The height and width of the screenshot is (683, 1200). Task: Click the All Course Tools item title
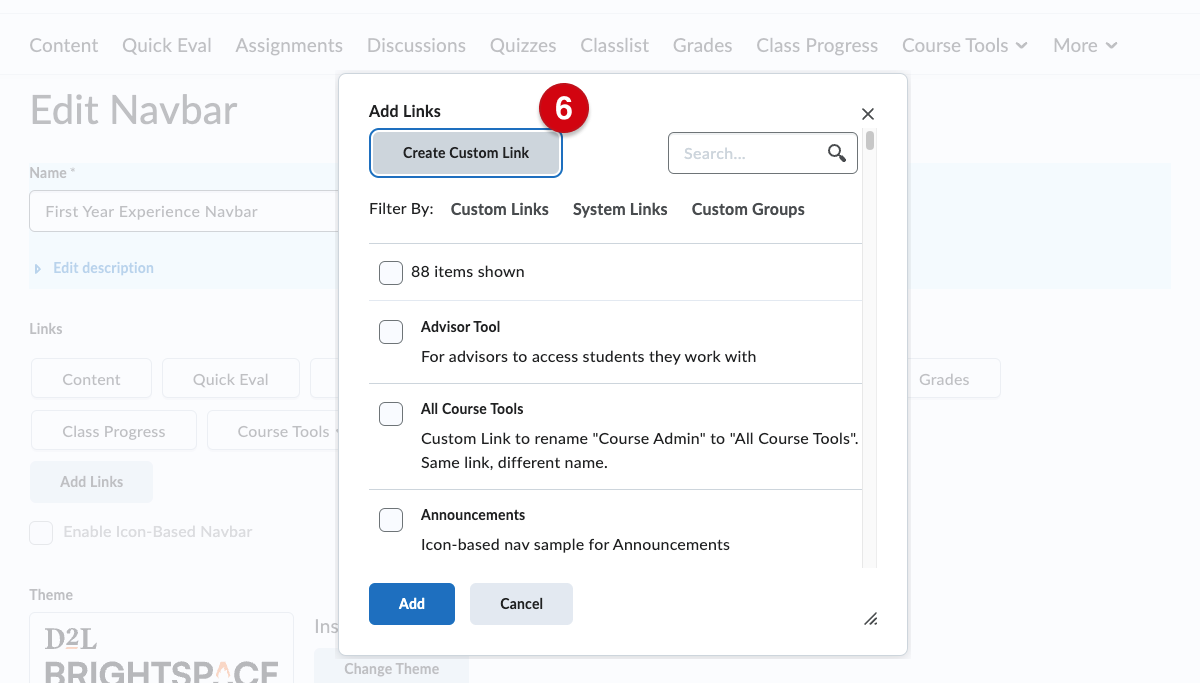coord(472,409)
